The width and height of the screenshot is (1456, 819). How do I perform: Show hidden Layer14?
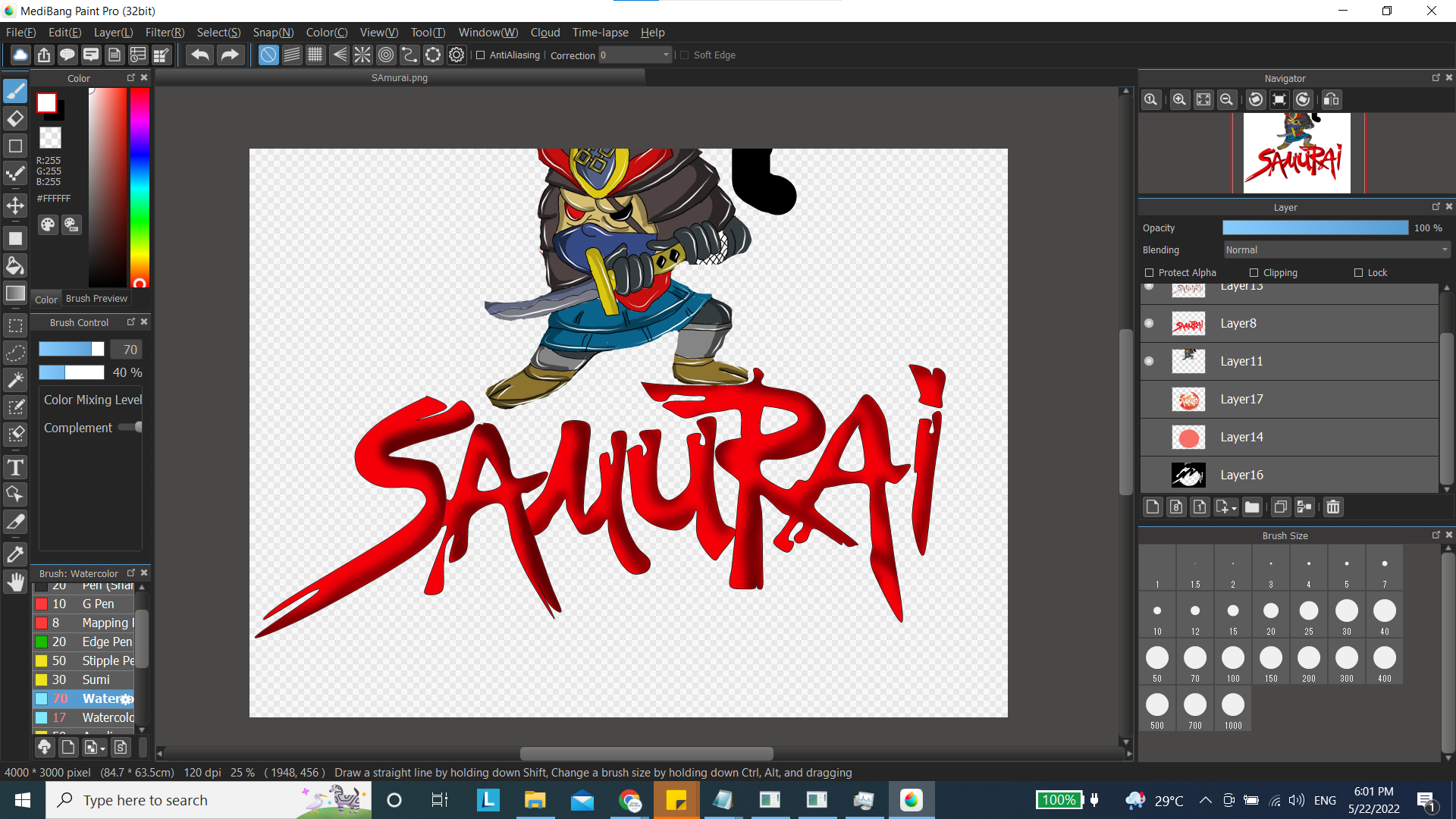pos(1149,437)
